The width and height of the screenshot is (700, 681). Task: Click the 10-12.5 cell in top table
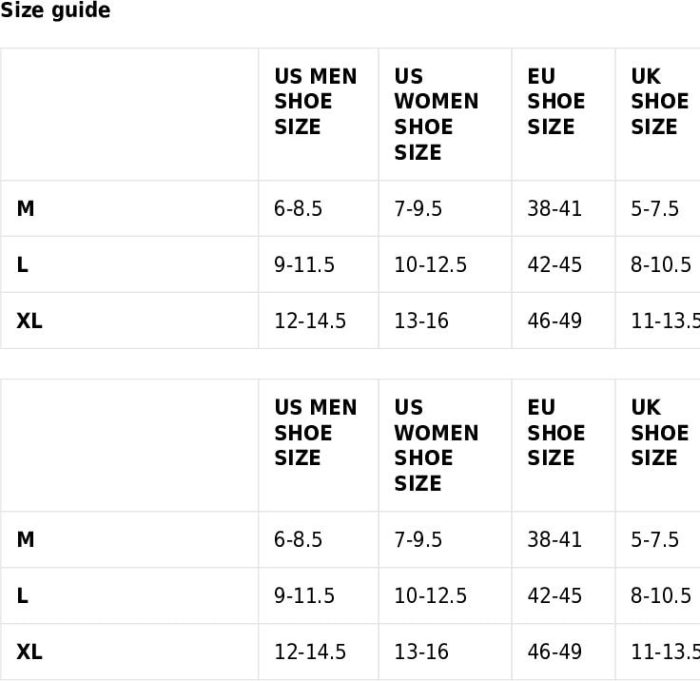click(x=430, y=265)
